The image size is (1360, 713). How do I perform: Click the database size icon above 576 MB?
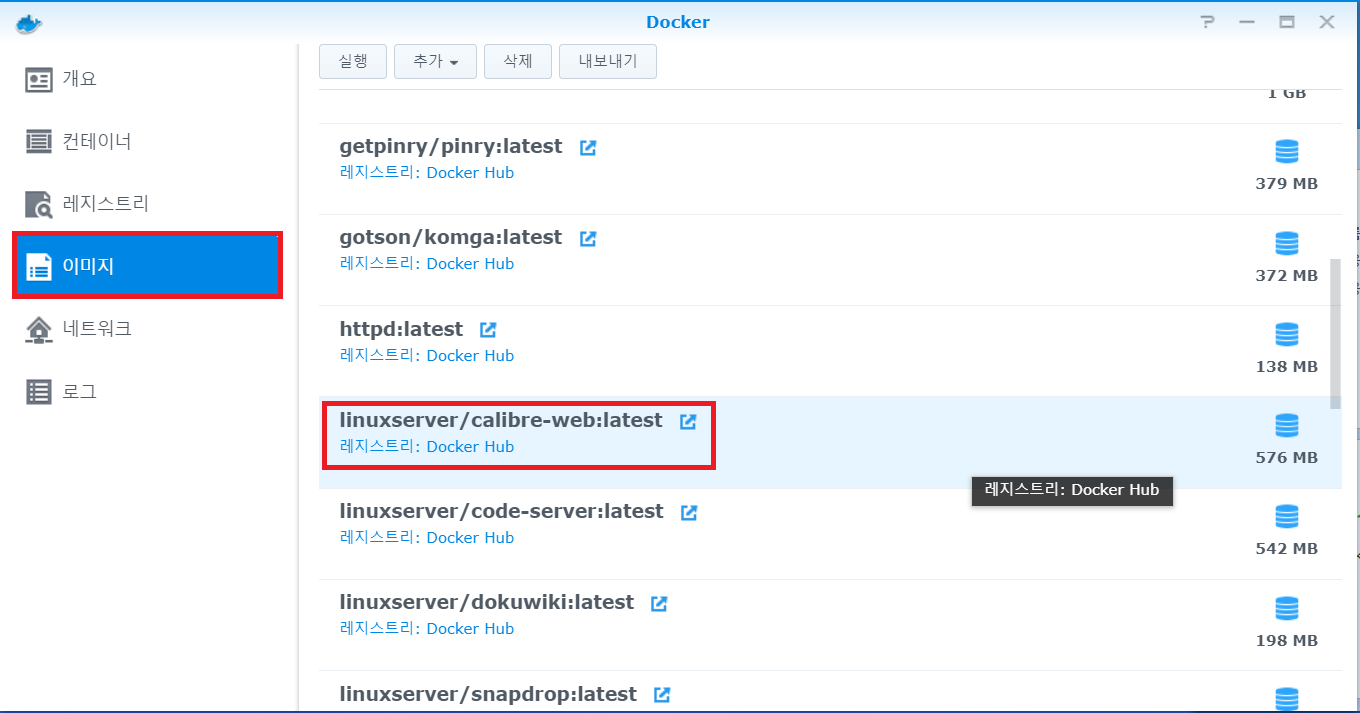(x=1286, y=425)
